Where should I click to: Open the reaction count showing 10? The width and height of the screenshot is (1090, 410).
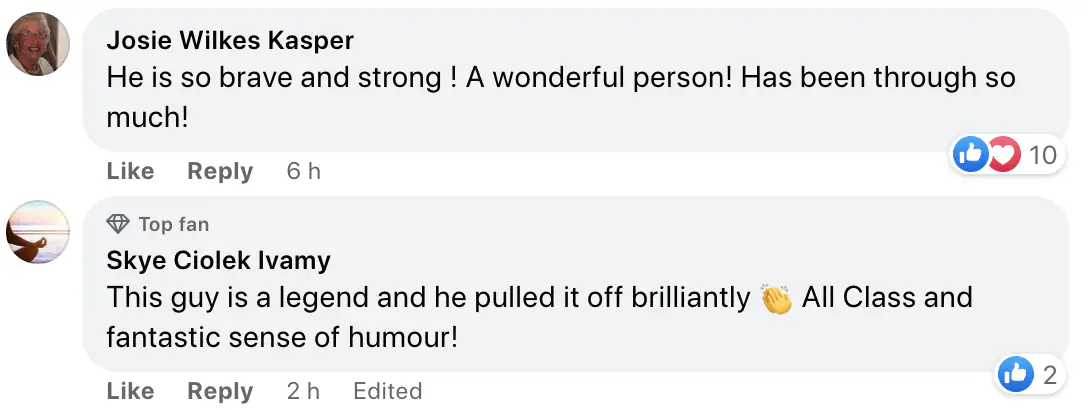pos(1042,155)
